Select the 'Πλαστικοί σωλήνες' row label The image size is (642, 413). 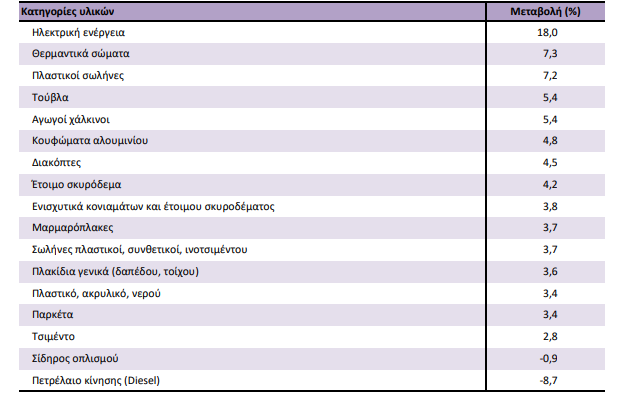[78, 76]
